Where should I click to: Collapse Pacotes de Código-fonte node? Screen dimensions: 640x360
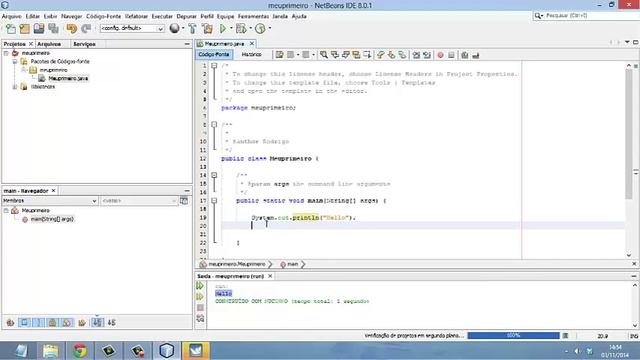pos(15,62)
